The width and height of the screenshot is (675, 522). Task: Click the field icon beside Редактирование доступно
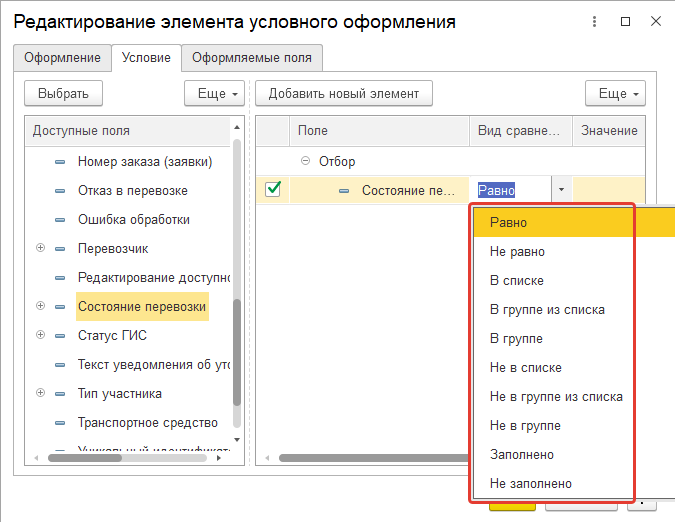pyautogui.click(x=60, y=278)
